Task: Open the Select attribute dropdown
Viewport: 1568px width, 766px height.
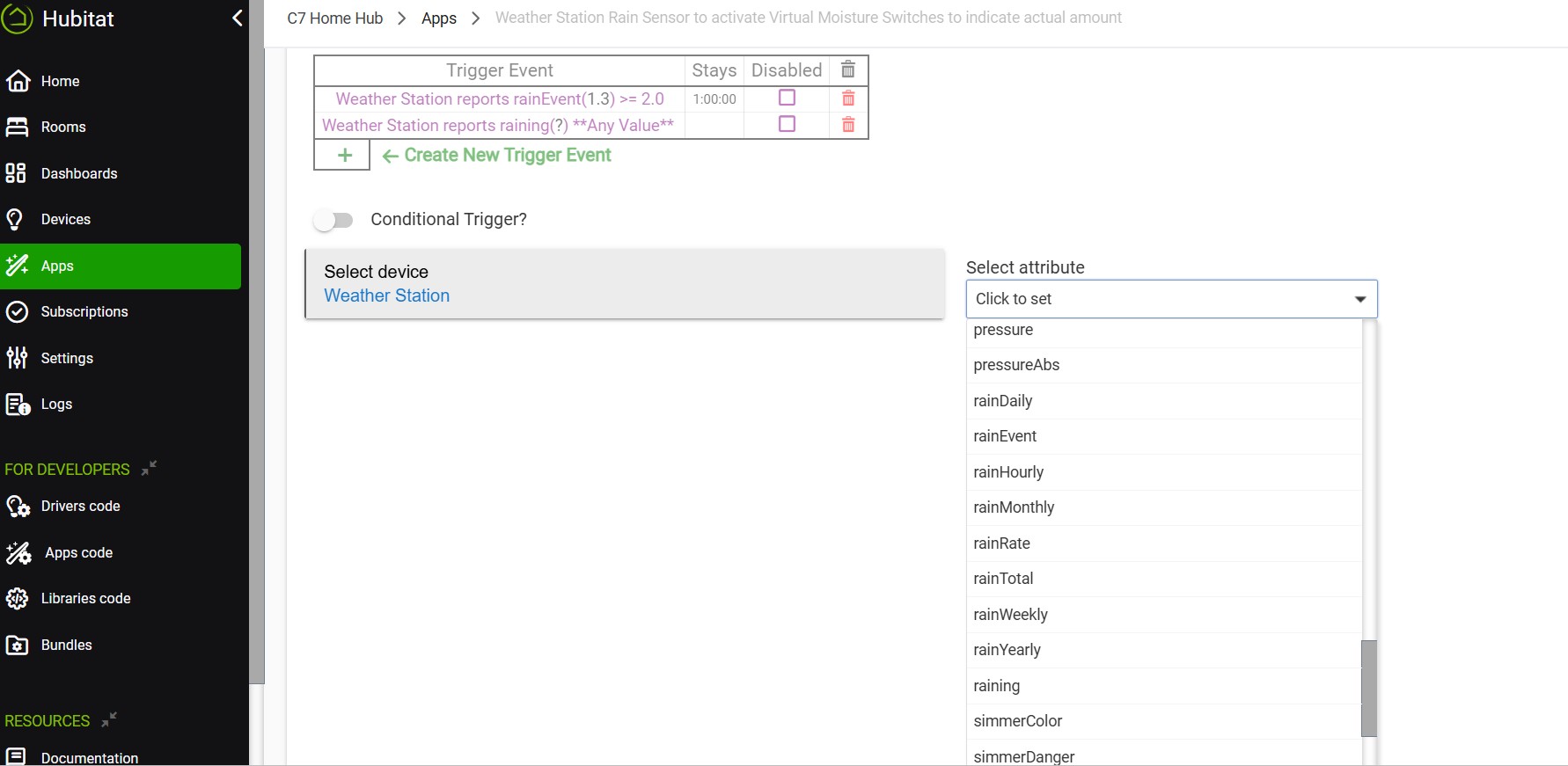Action: tap(1170, 299)
